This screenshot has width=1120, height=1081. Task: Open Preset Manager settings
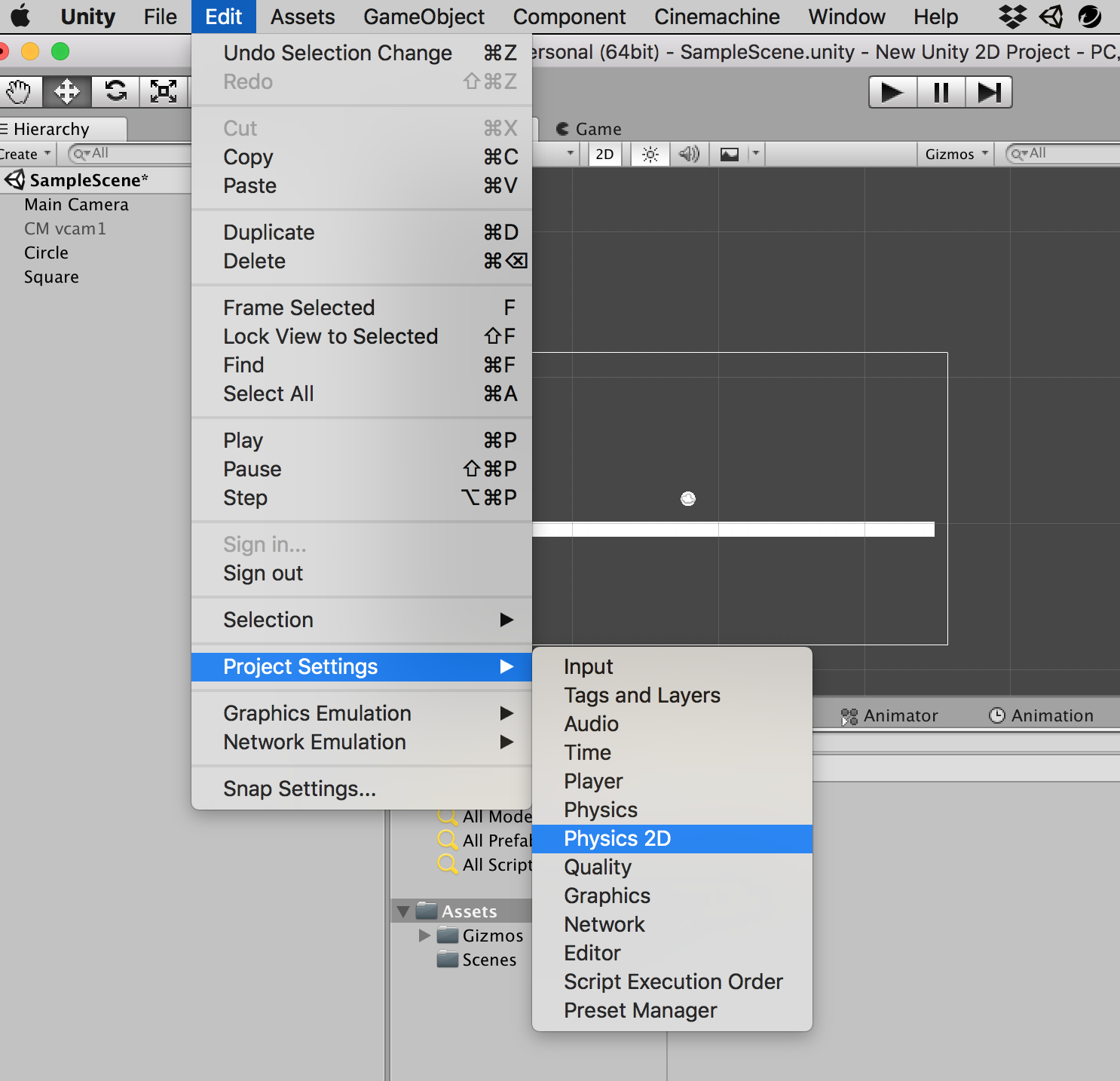(672, 1010)
